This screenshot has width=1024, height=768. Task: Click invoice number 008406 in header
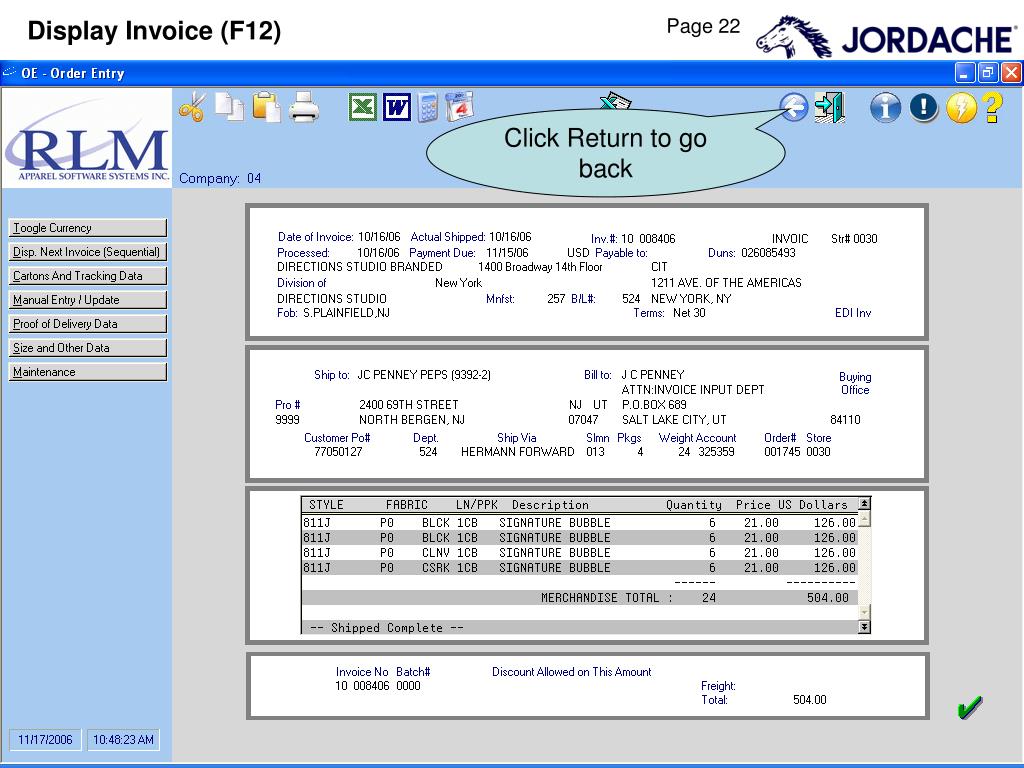[657, 239]
